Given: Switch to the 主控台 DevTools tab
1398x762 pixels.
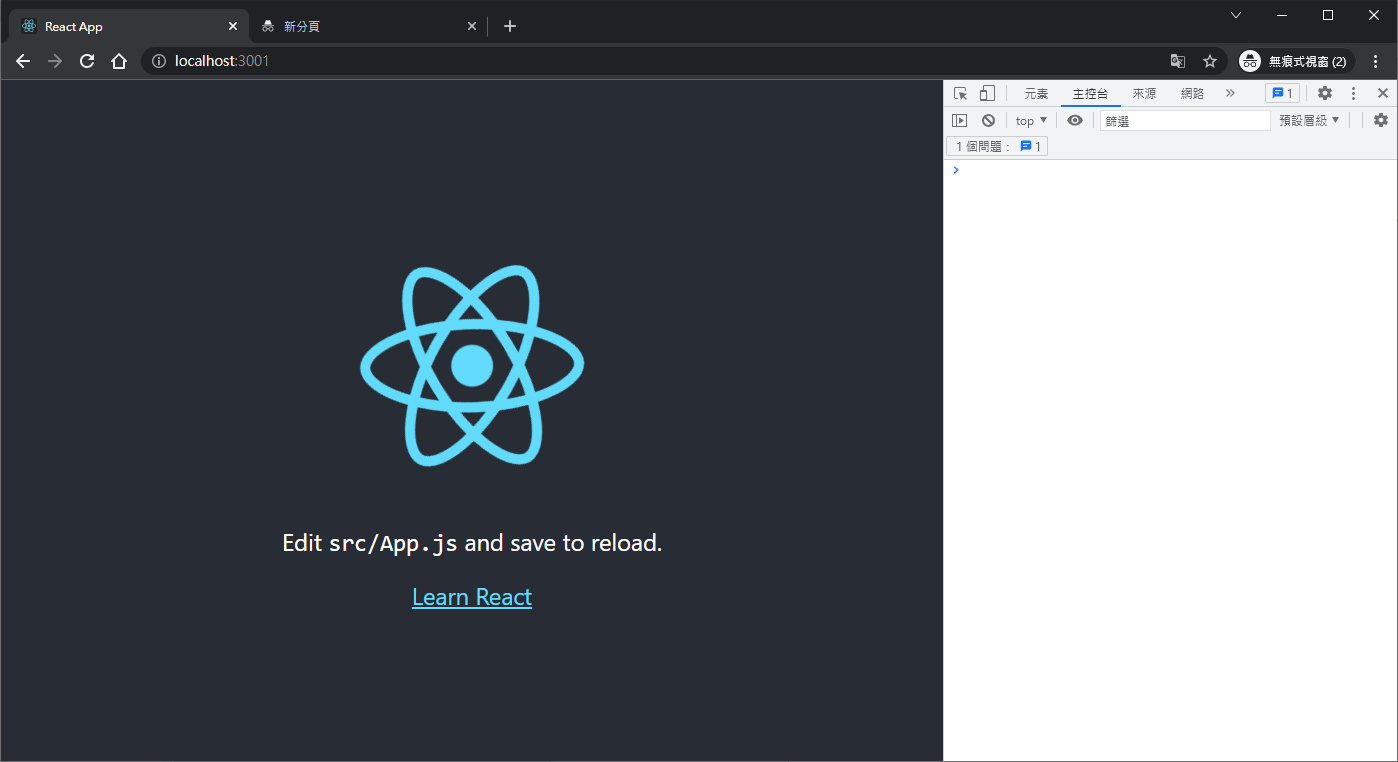Looking at the screenshot, I should click(x=1090, y=93).
